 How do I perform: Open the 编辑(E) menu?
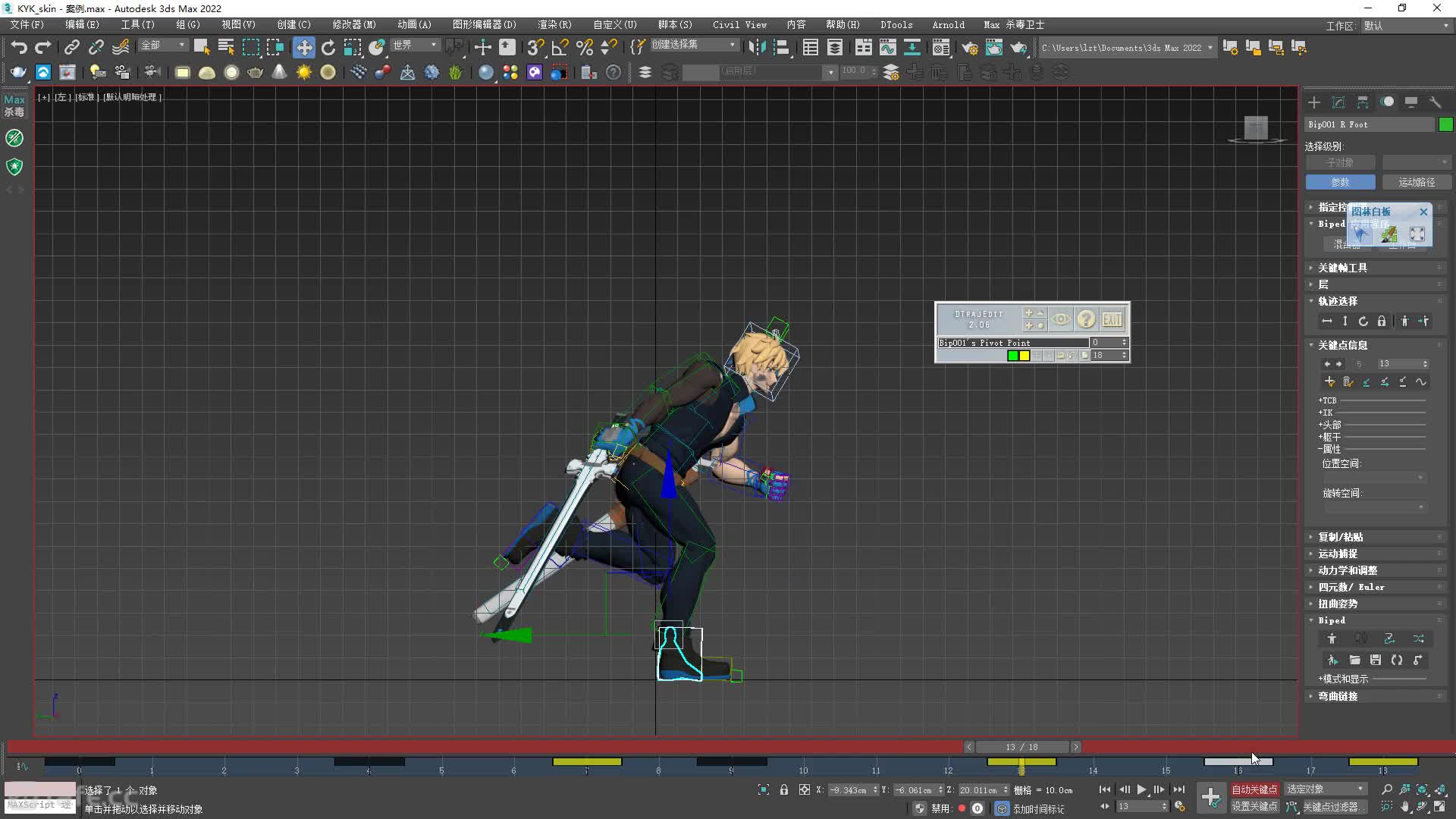click(82, 24)
